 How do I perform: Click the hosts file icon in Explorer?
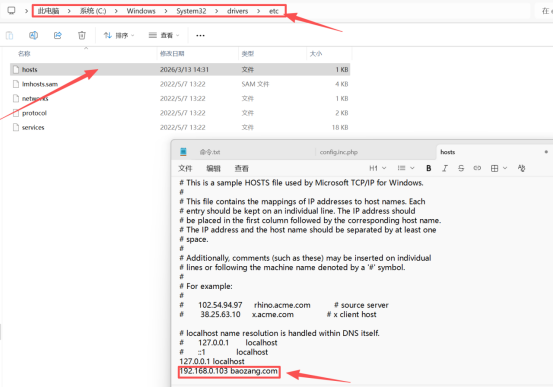point(16,70)
